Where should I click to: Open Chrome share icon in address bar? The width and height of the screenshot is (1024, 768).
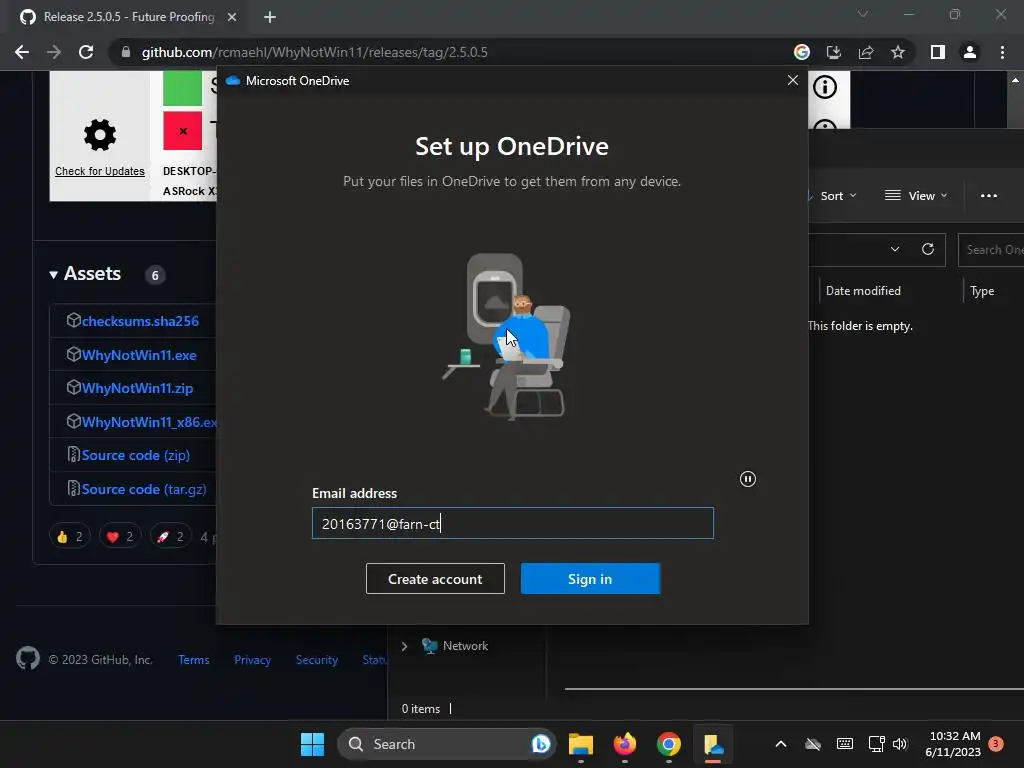click(866, 52)
